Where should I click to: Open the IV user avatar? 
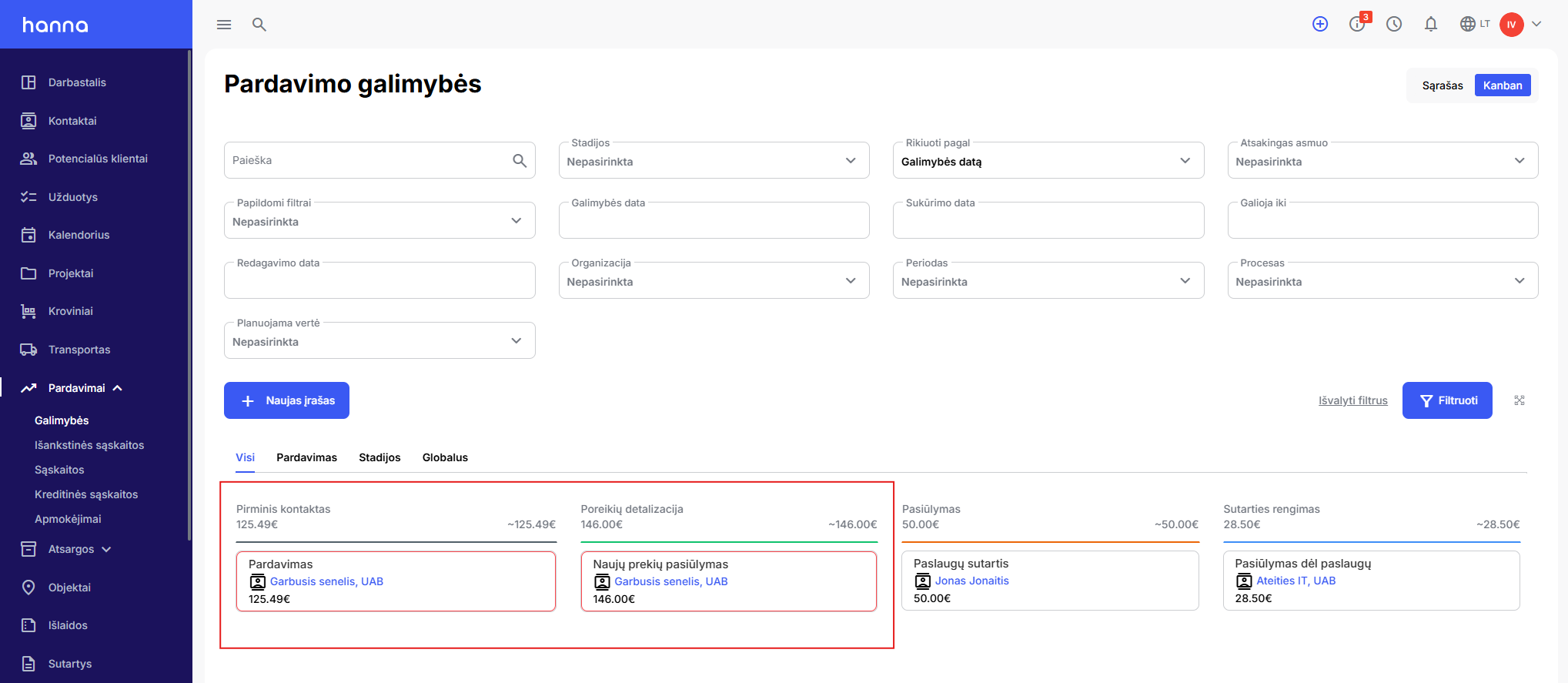click(x=1511, y=25)
